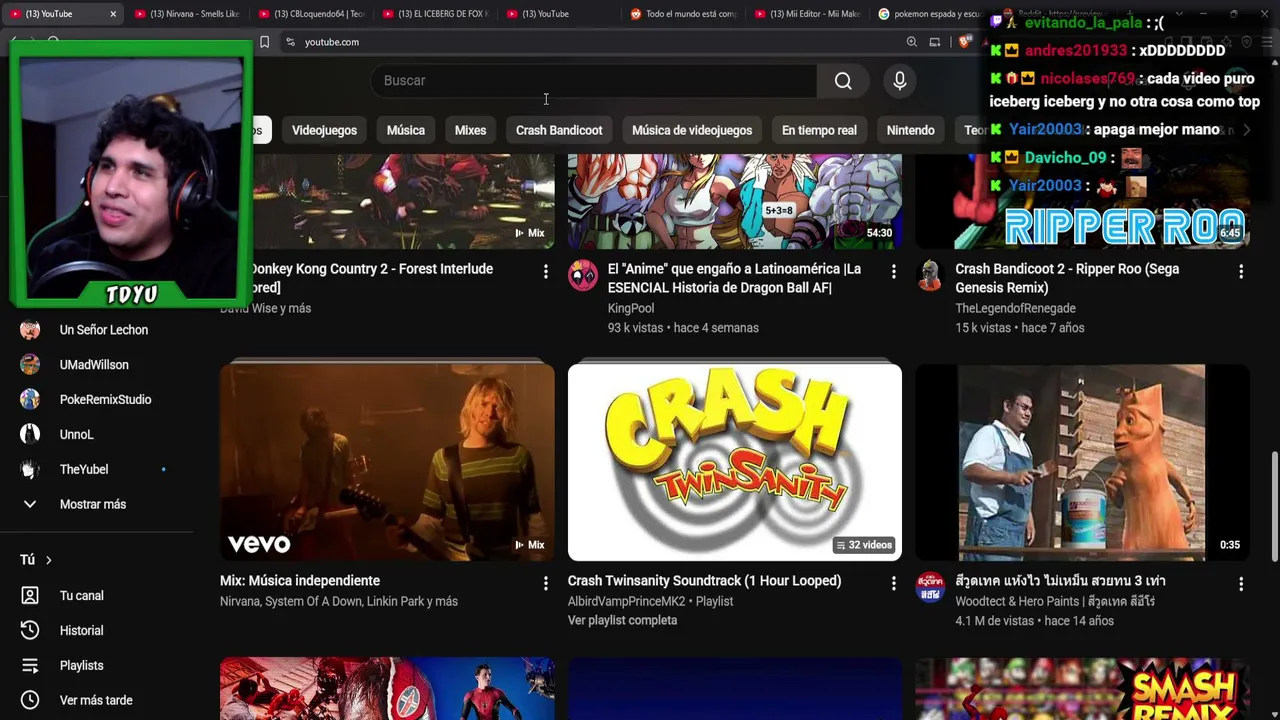
Task: Click the YouTube search magnifier button
Action: click(x=843, y=81)
